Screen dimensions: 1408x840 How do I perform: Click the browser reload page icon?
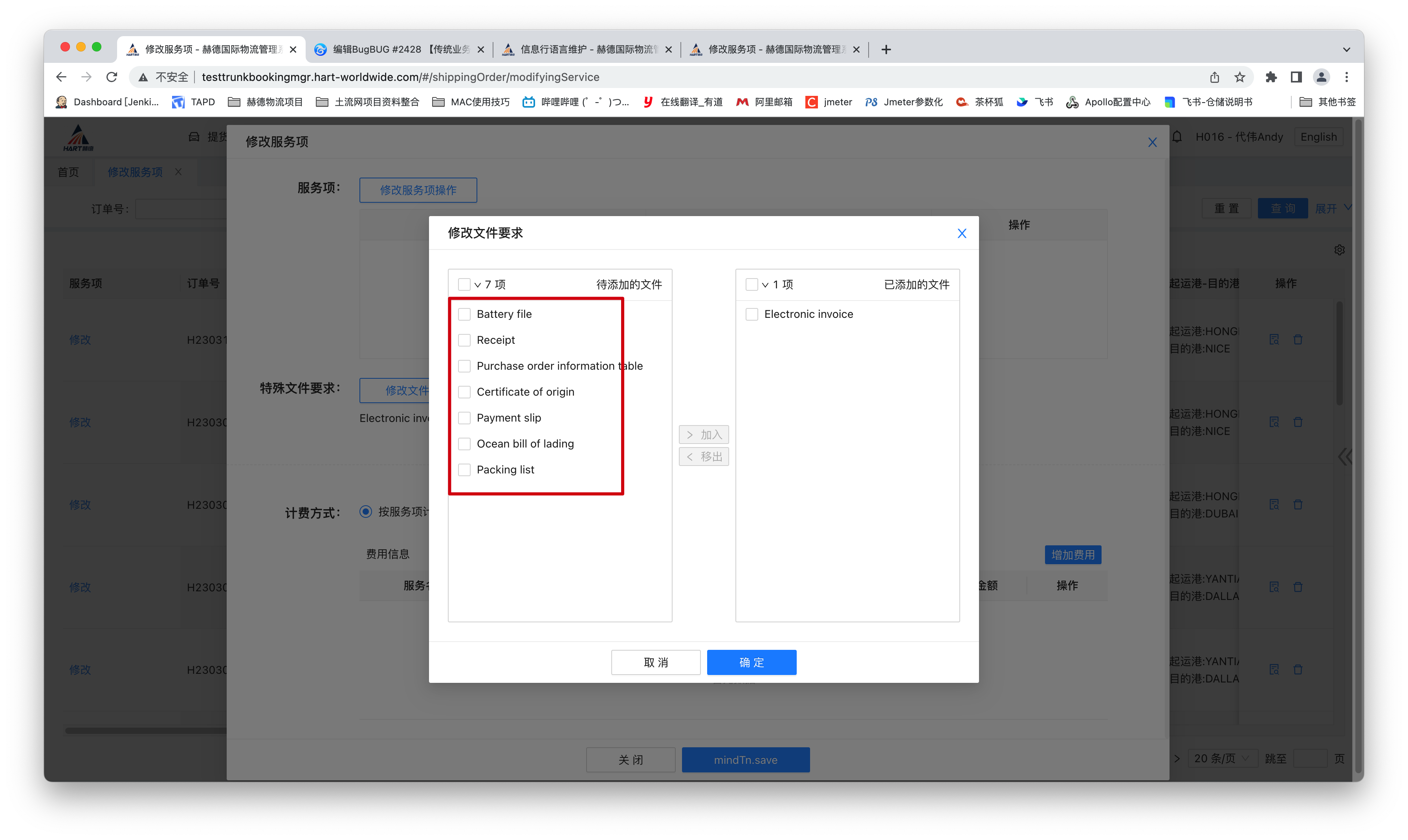coord(112,77)
